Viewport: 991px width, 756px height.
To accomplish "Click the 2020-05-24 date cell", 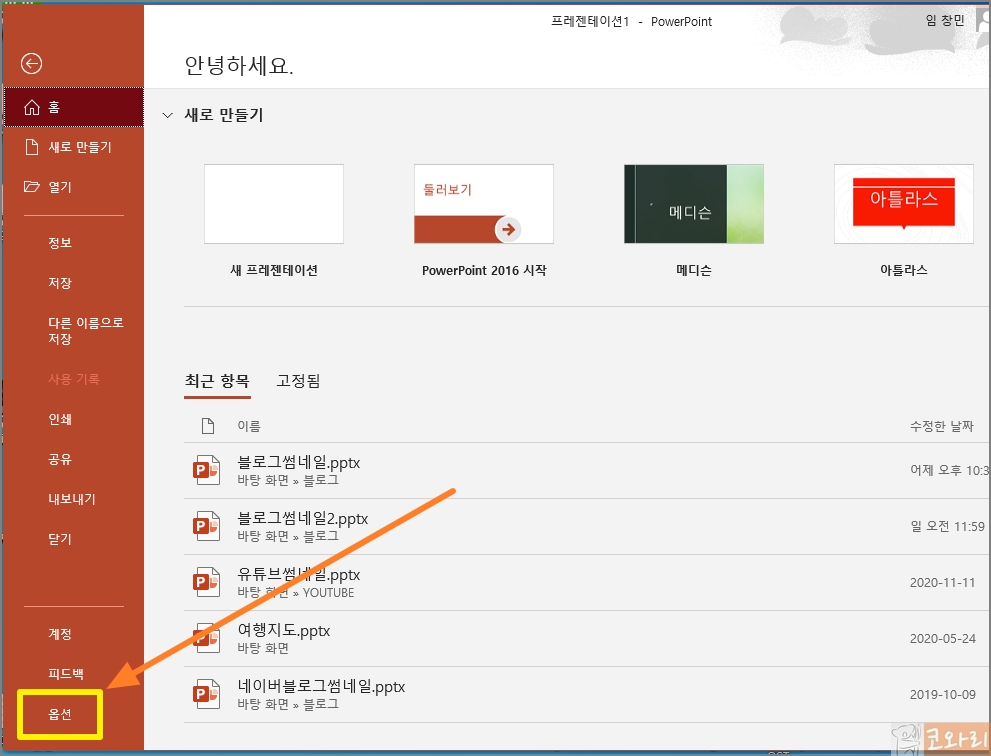I will 942,638.
